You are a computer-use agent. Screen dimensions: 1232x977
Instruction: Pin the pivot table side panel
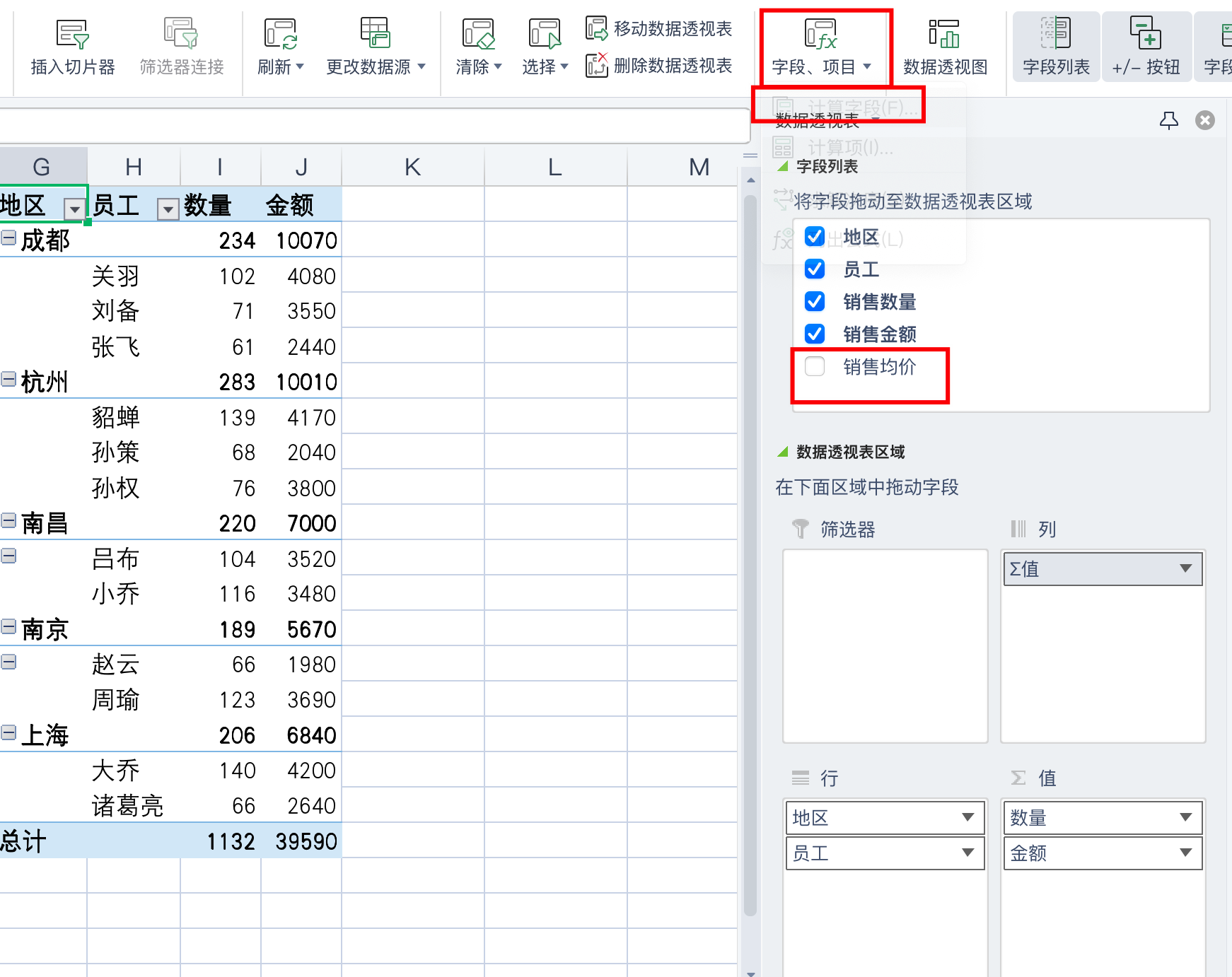[1169, 121]
